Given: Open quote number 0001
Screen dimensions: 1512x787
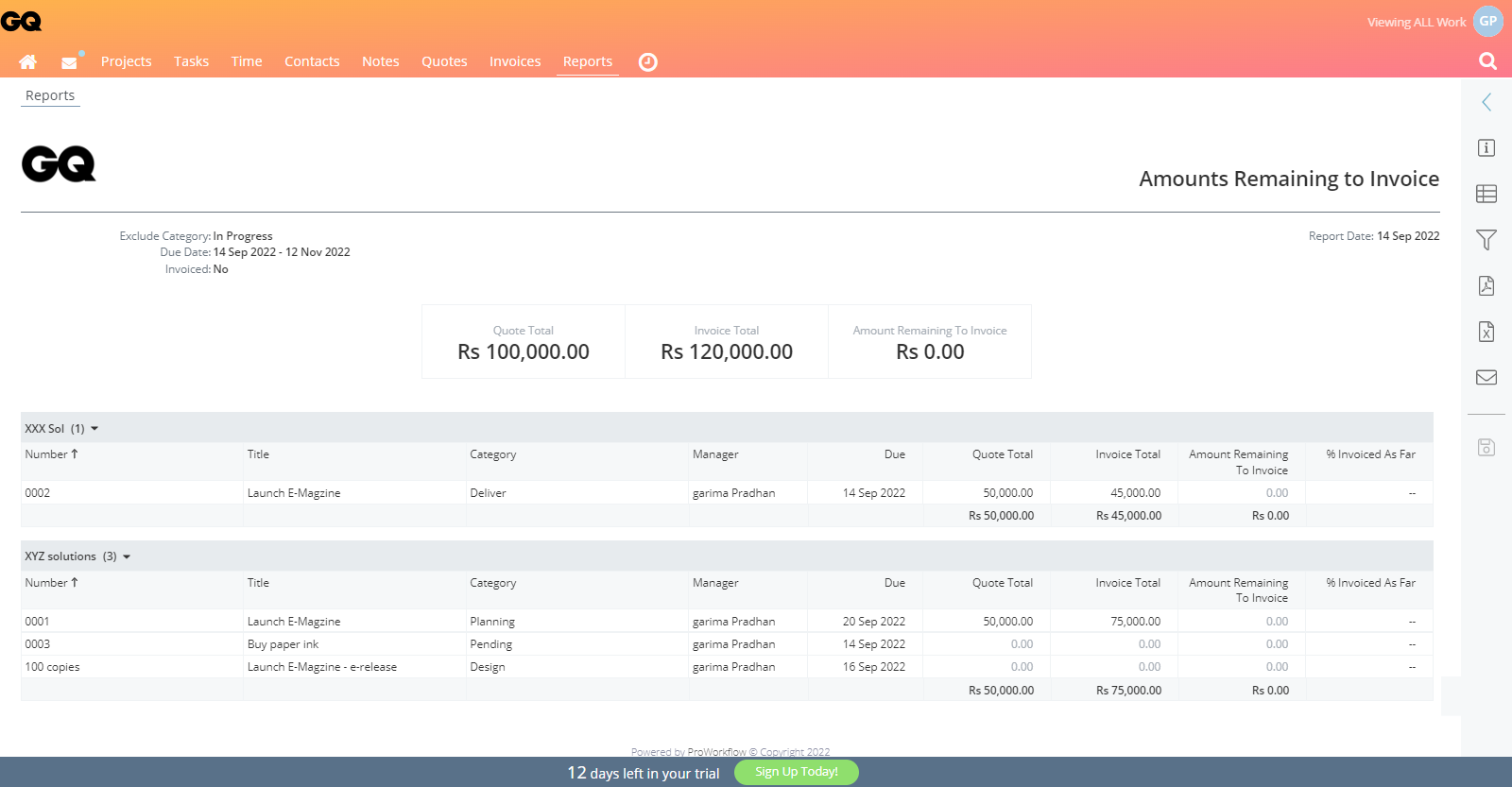Looking at the screenshot, I should 38,622.
